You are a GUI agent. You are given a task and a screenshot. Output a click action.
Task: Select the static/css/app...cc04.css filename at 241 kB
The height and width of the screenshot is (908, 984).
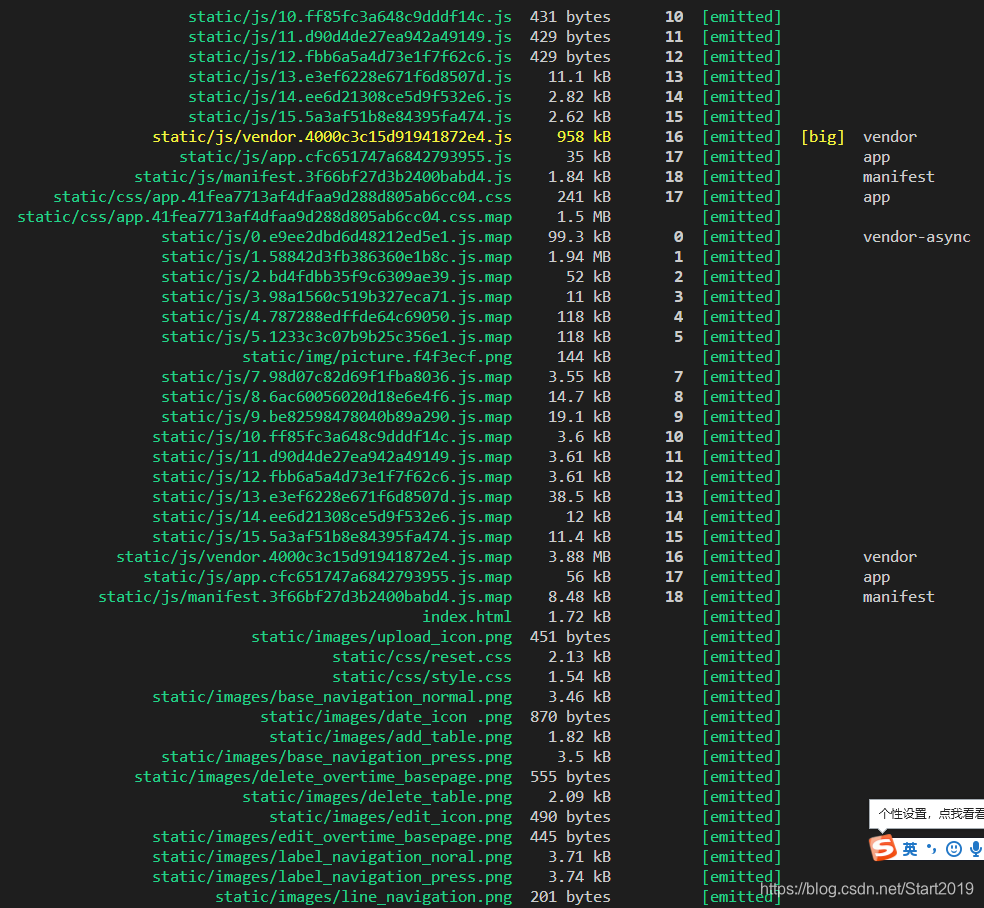coord(282,197)
